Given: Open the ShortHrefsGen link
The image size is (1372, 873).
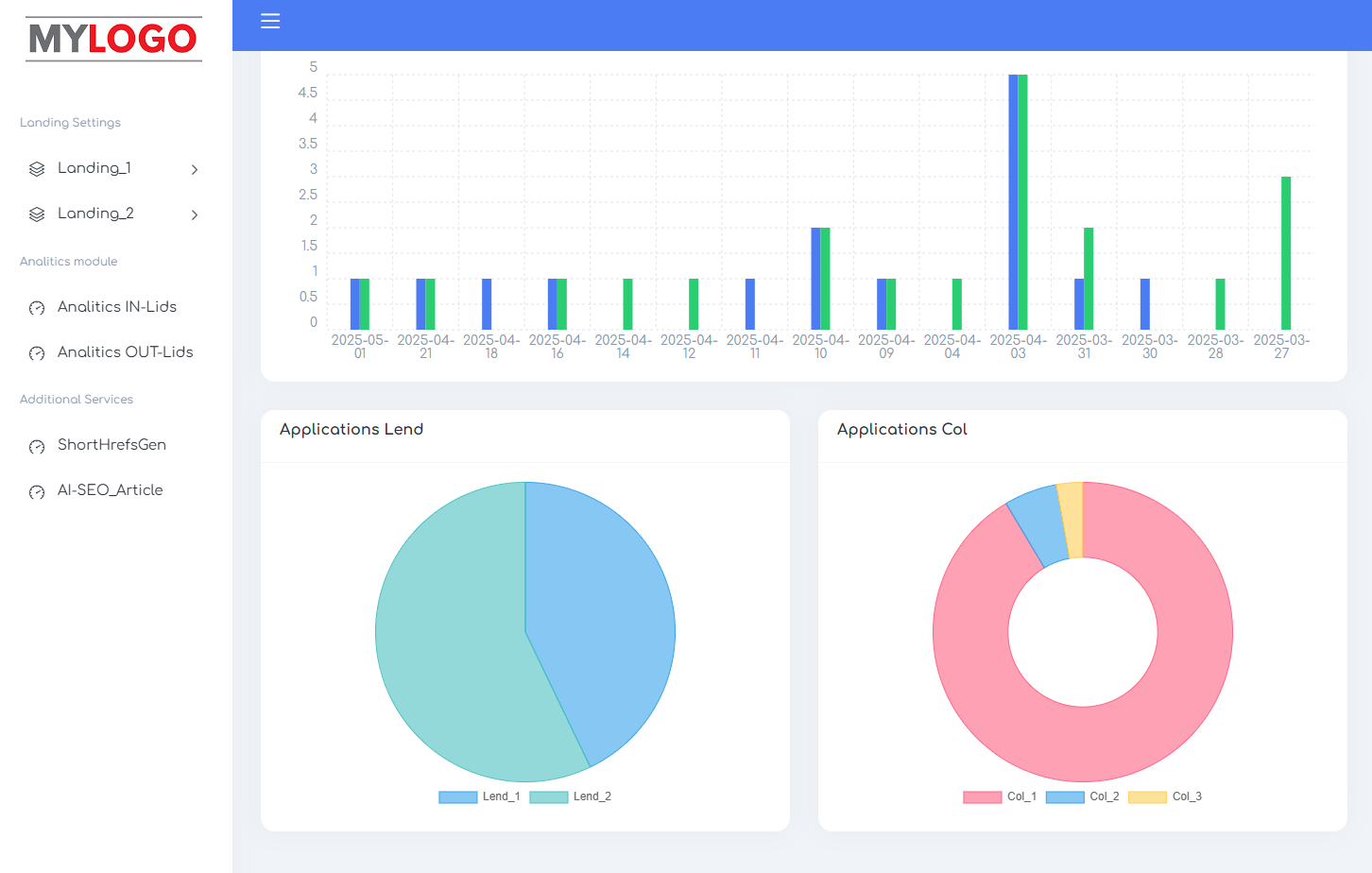Looking at the screenshot, I should (111, 445).
